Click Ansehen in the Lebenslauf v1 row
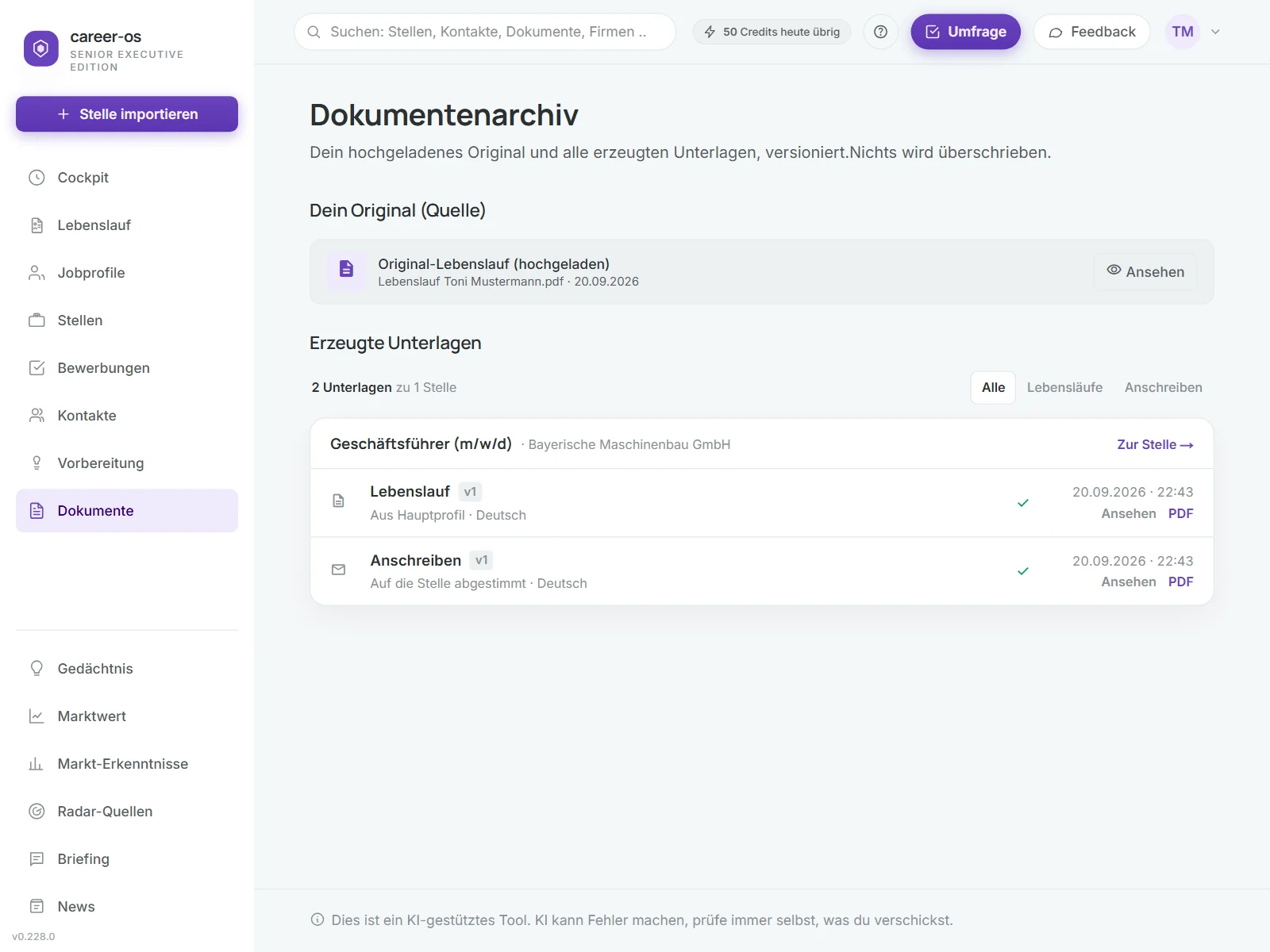This screenshot has height=952, width=1270. [1128, 513]
